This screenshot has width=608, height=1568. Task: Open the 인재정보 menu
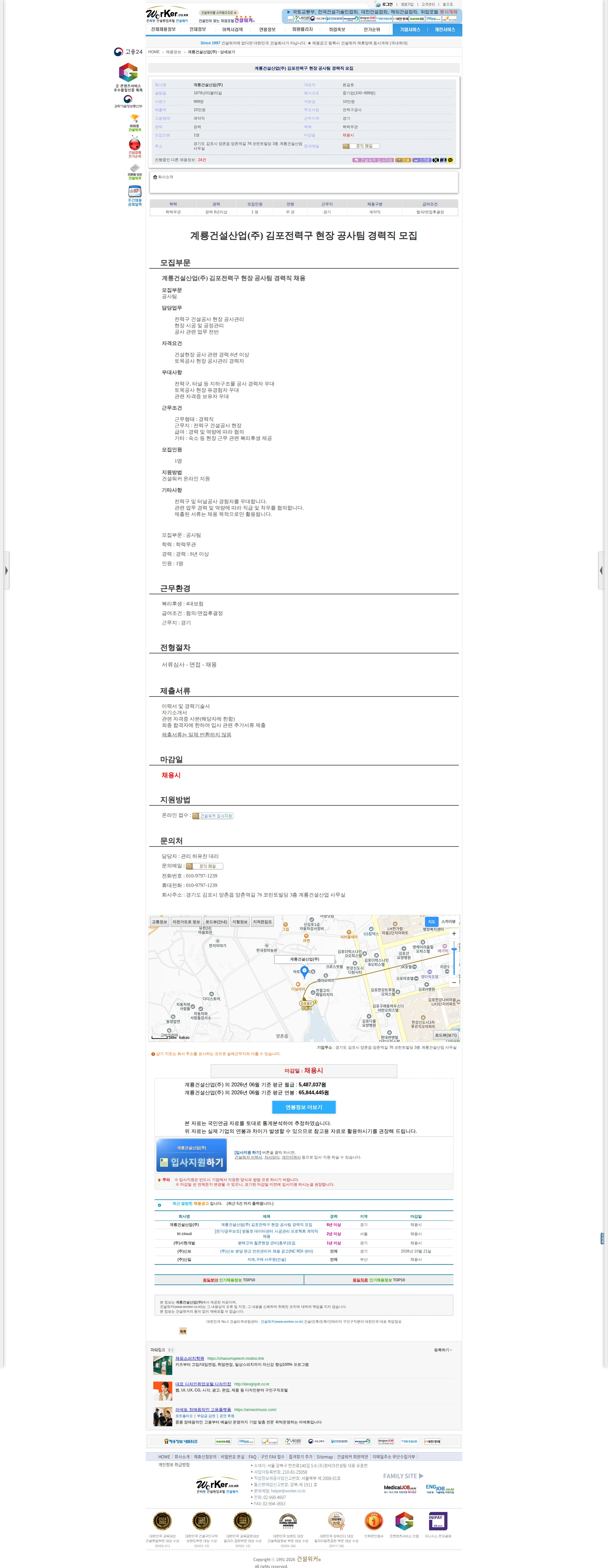[x=197, y=29]
